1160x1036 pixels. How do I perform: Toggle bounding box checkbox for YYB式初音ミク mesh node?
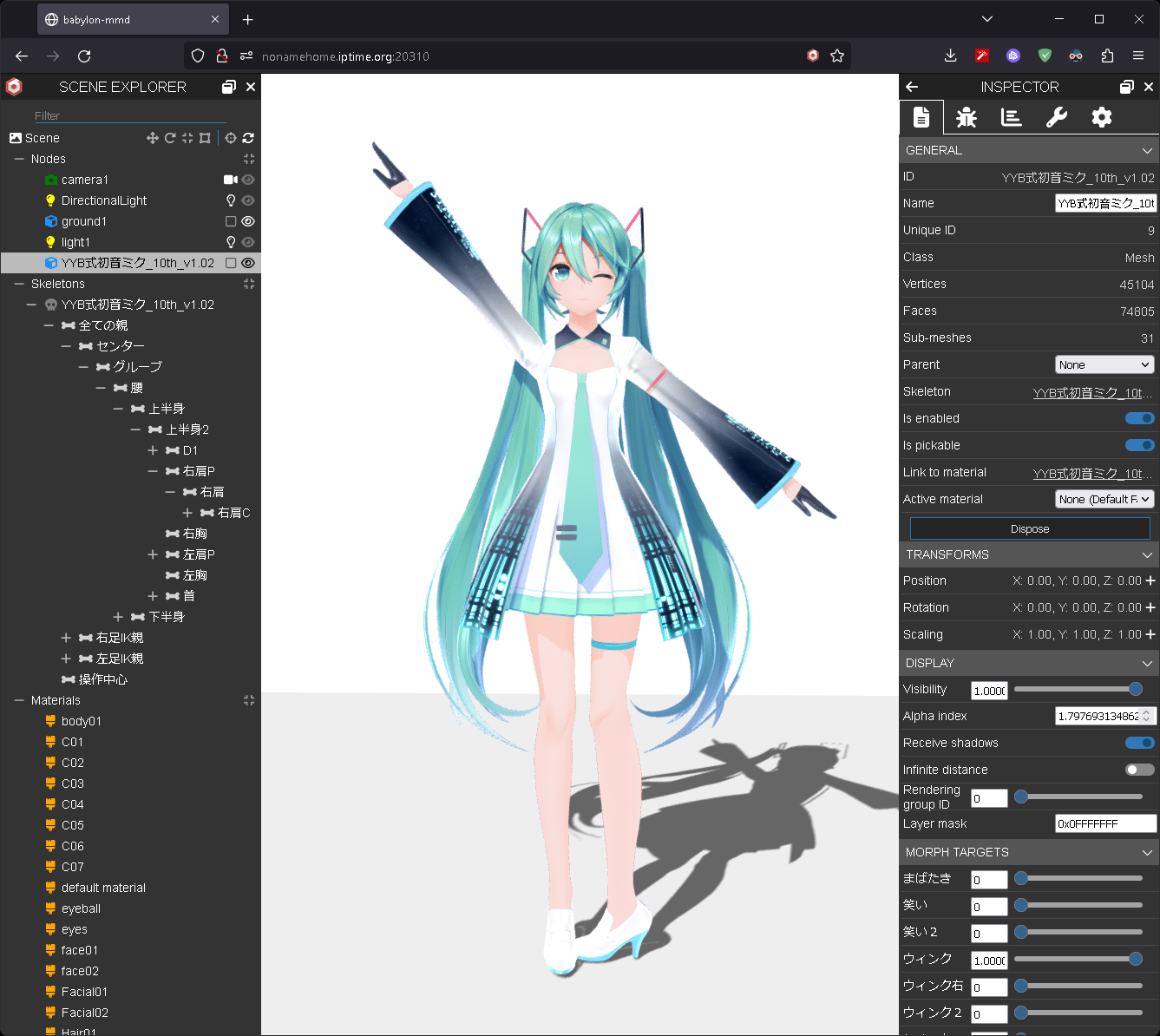coord(231,263)
